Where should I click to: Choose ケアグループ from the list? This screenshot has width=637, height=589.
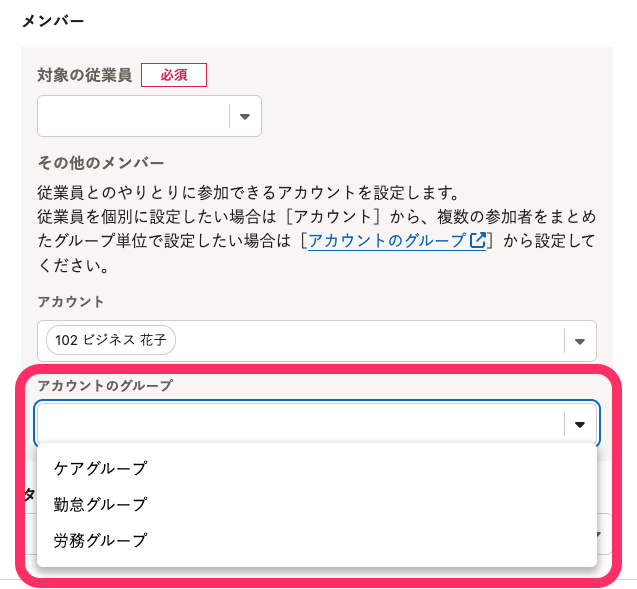point(100,468)
